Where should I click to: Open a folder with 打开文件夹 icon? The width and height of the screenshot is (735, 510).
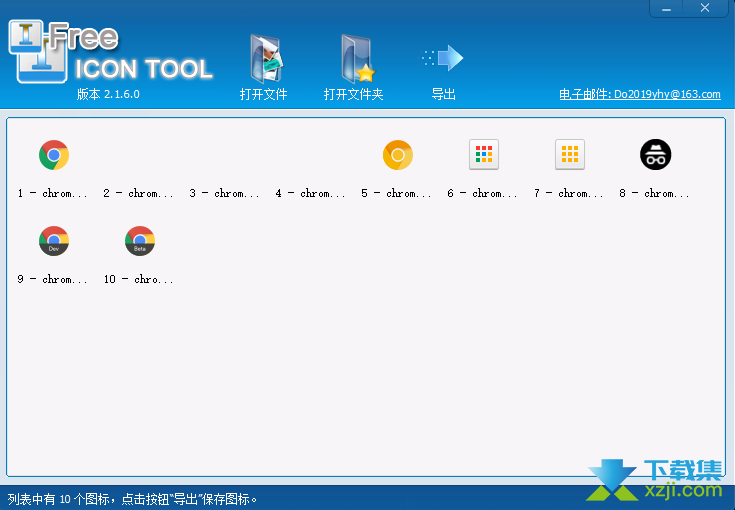pyautogui.click(x=358, y=59)
